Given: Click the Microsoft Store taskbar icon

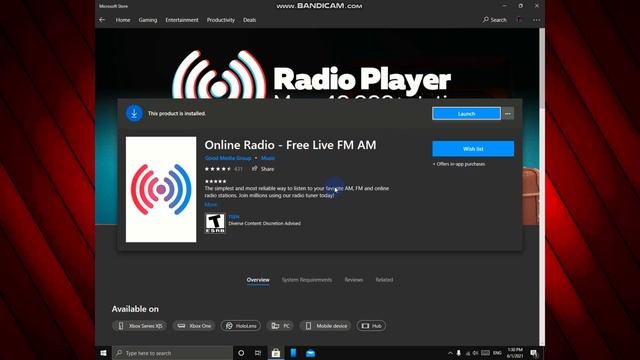Looking at the screenshot, I should coord(276,353).
